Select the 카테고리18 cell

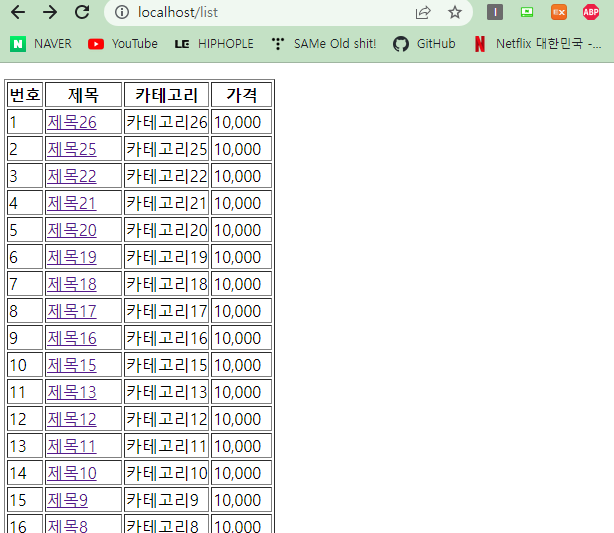166,284
